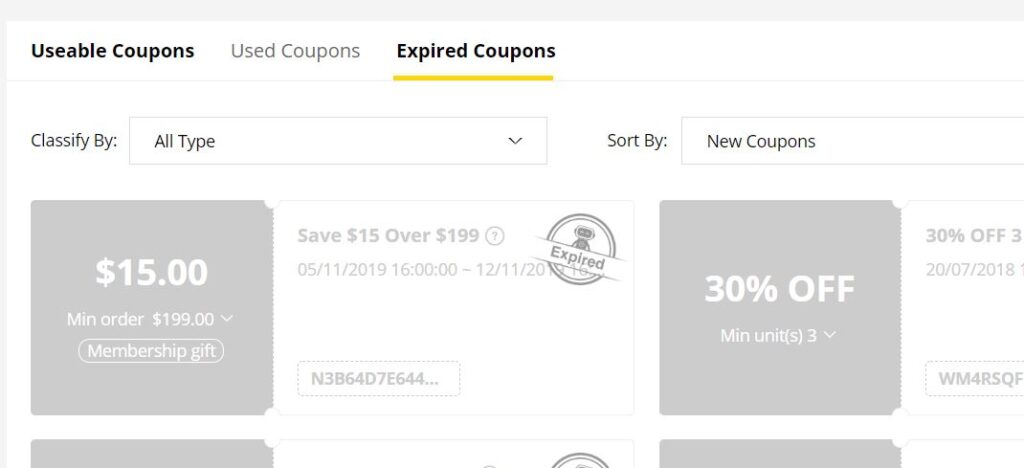Select the coupon code N3B64D7E644
The image size is (1024, 468).
pyautogui.click(x=378, y=379)
